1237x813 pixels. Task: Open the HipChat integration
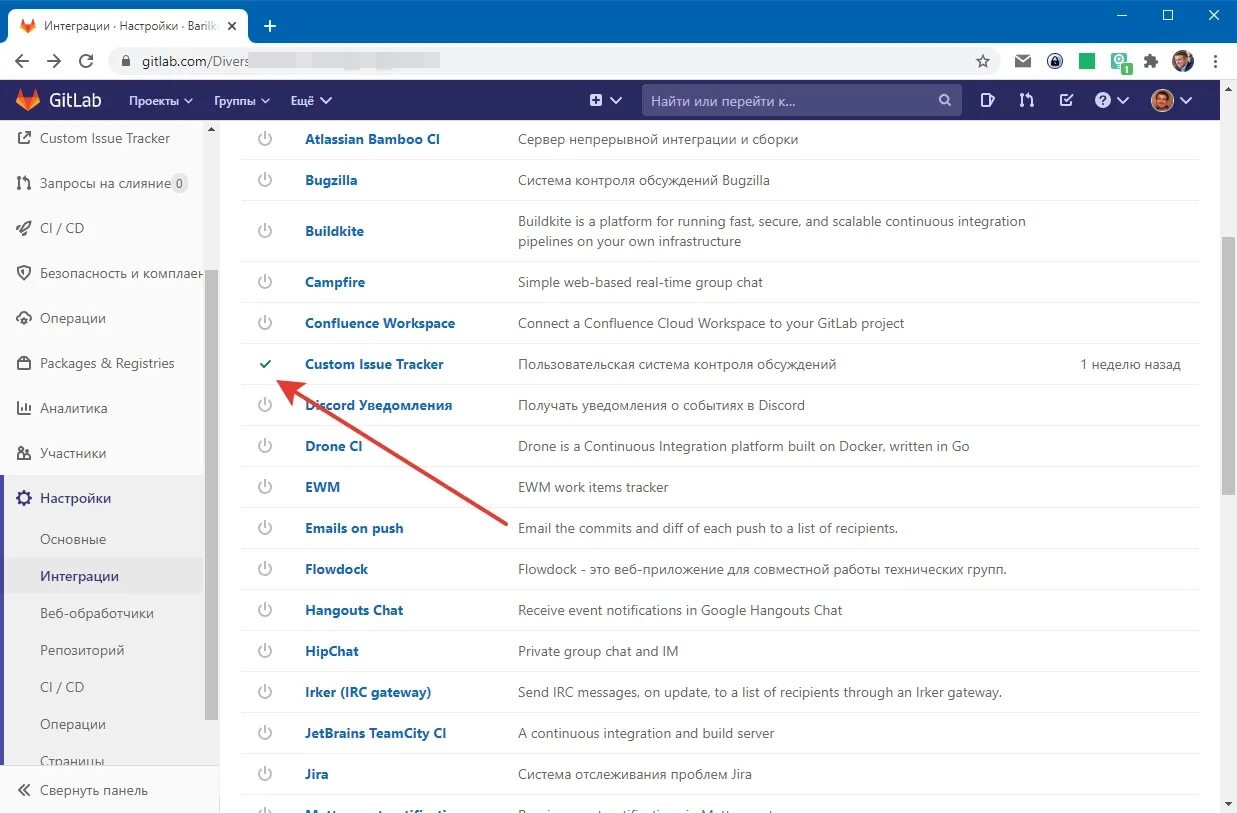331,651
